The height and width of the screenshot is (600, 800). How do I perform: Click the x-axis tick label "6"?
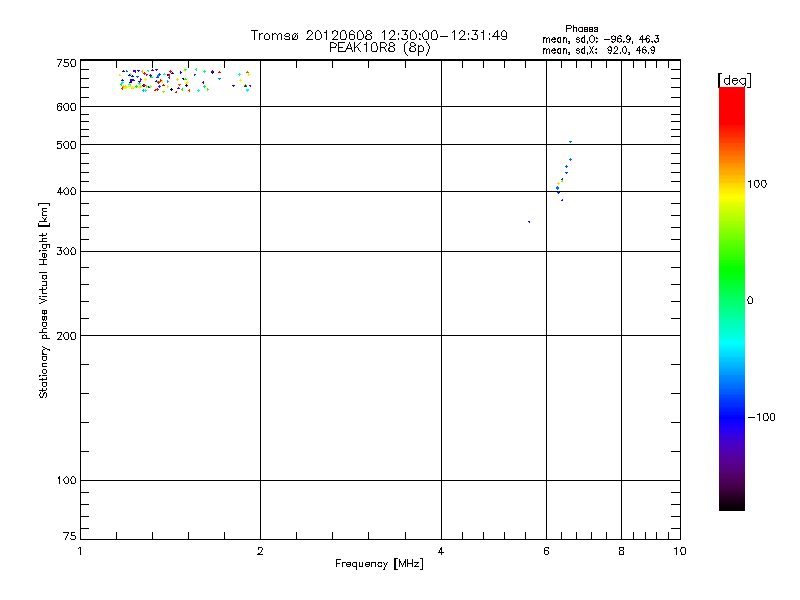click(546, 551)
